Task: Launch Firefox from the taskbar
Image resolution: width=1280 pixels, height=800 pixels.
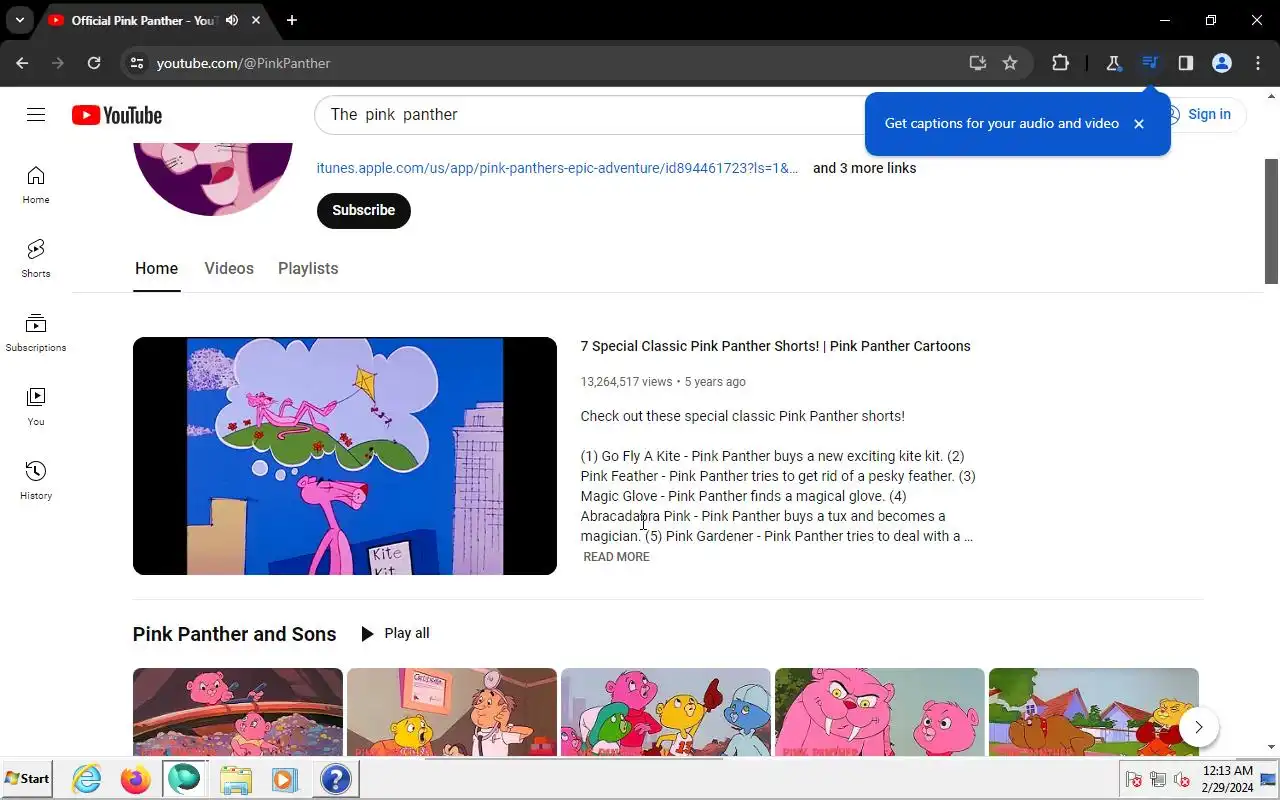Action: 135,778
